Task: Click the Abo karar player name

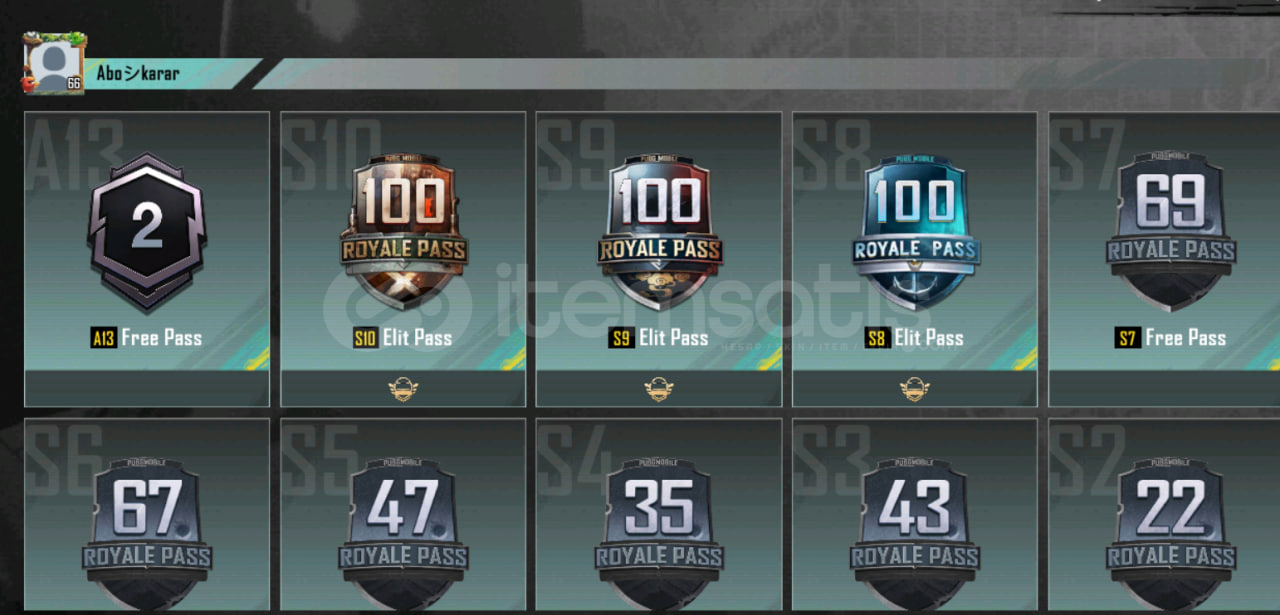Action: click(138, 73)
